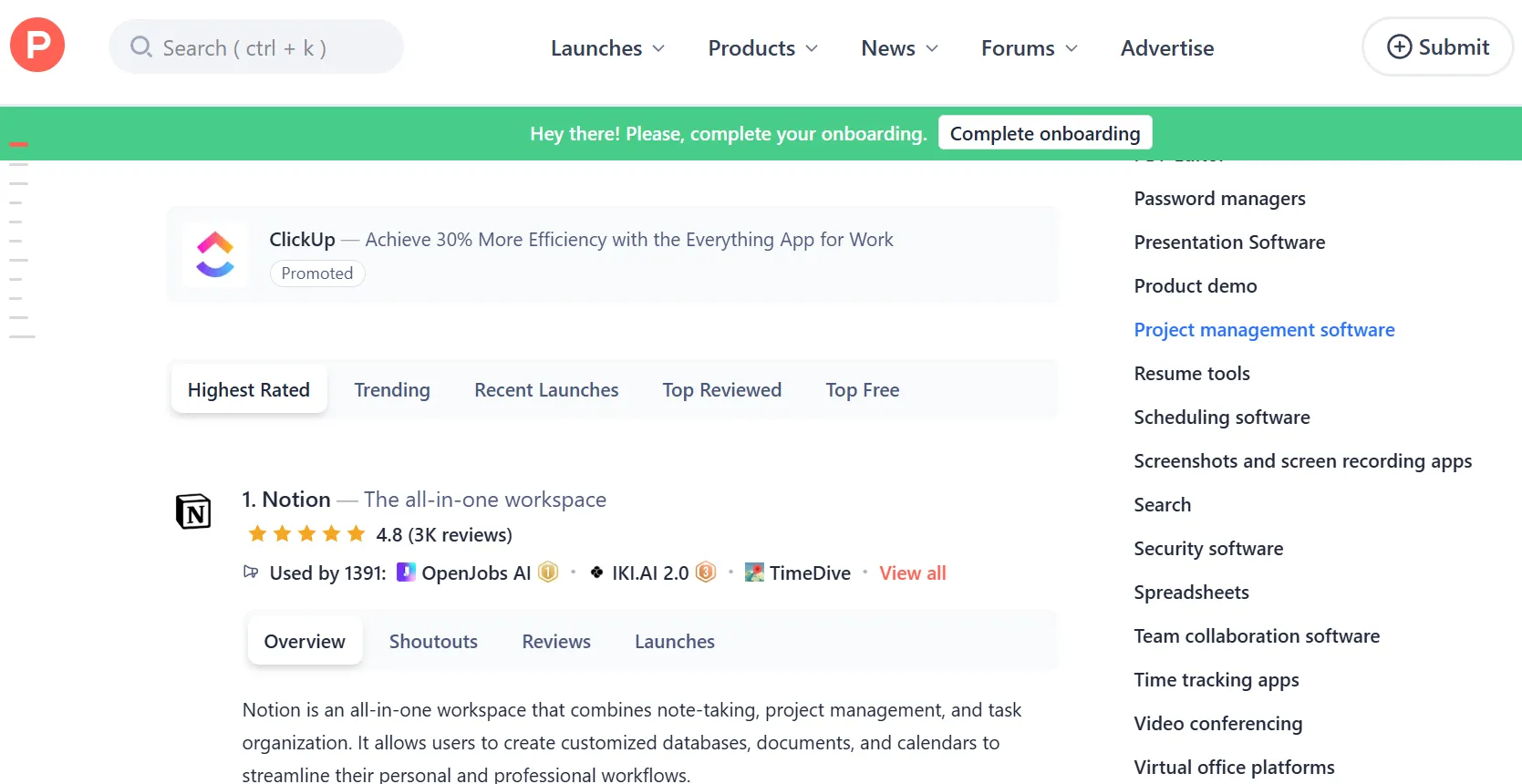
Task: Select the Highest Rated tab
Action: [249, 390]
